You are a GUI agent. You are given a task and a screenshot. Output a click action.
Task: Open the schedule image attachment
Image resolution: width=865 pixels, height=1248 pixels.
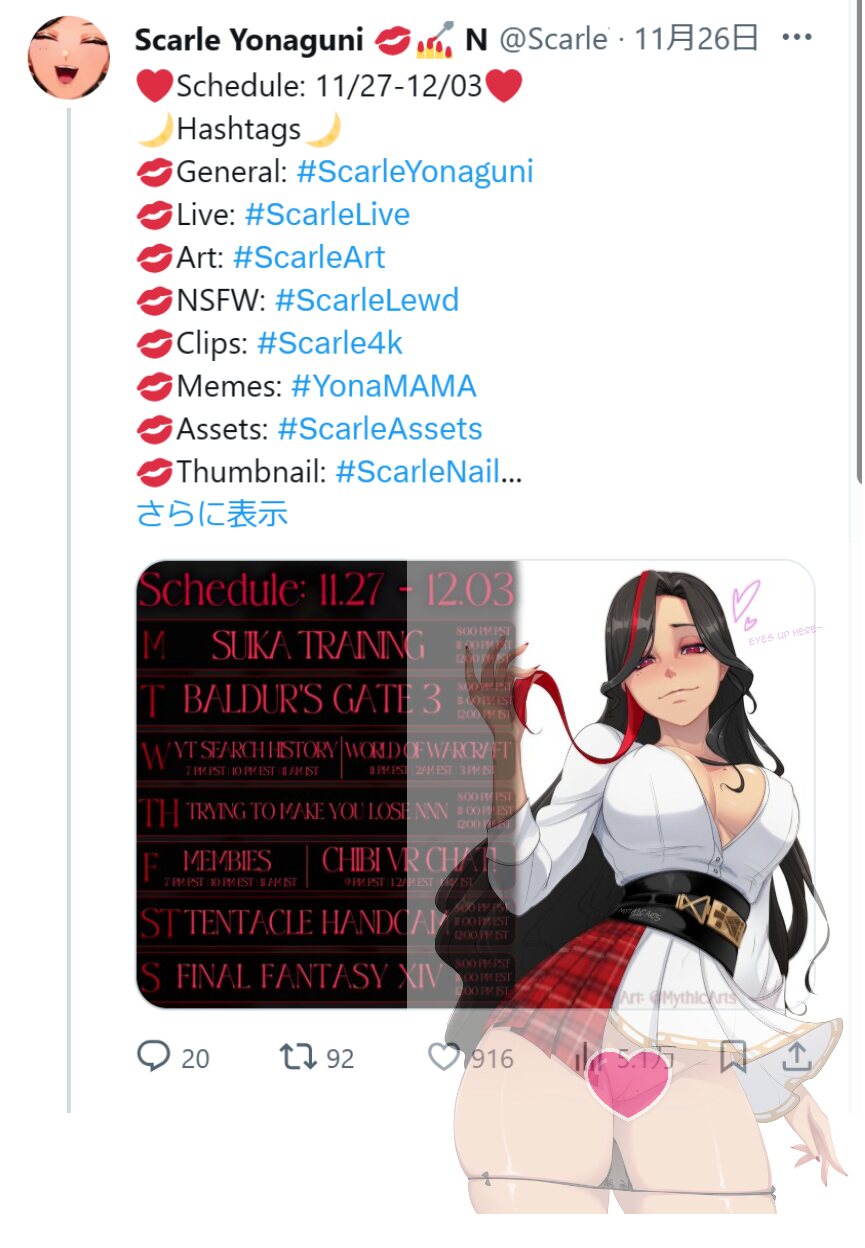click(x=475, y=784)
